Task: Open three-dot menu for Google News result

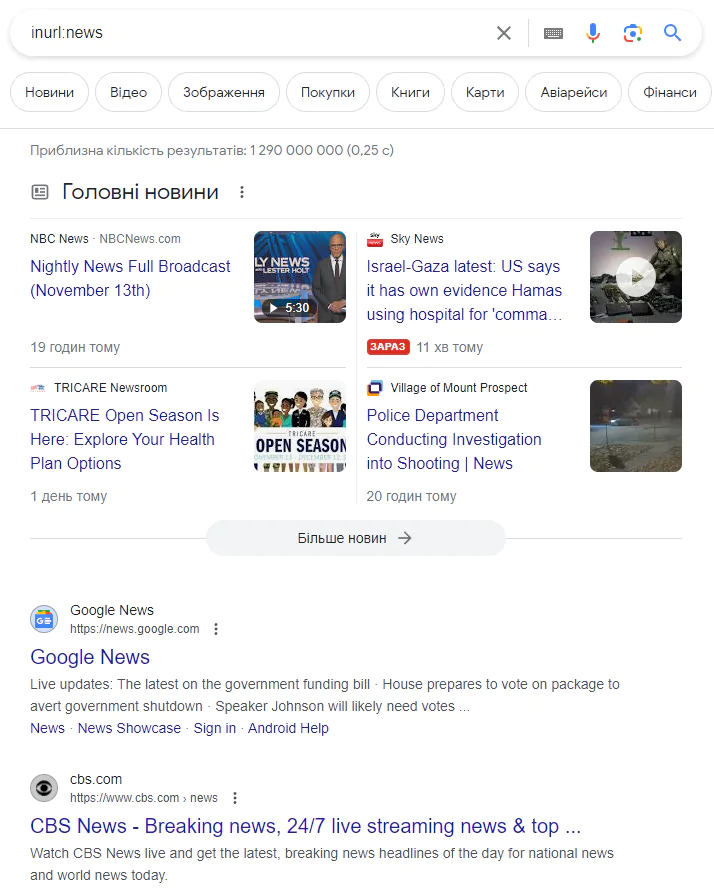Action: 216,629
